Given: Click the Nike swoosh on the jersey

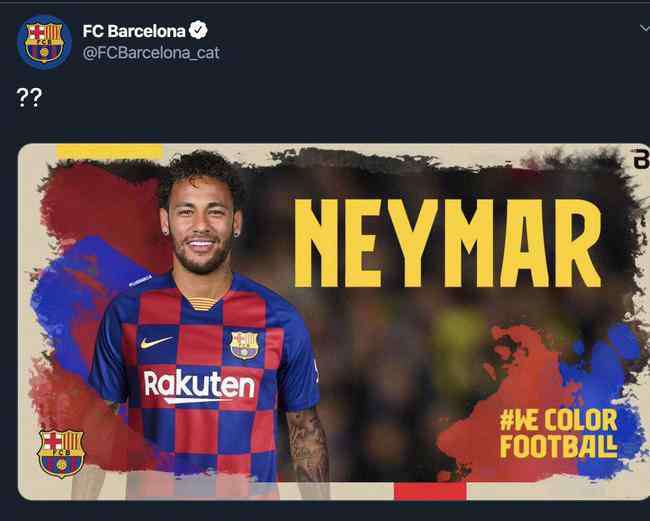Looking at the screenshot, I should coord(156,342).
